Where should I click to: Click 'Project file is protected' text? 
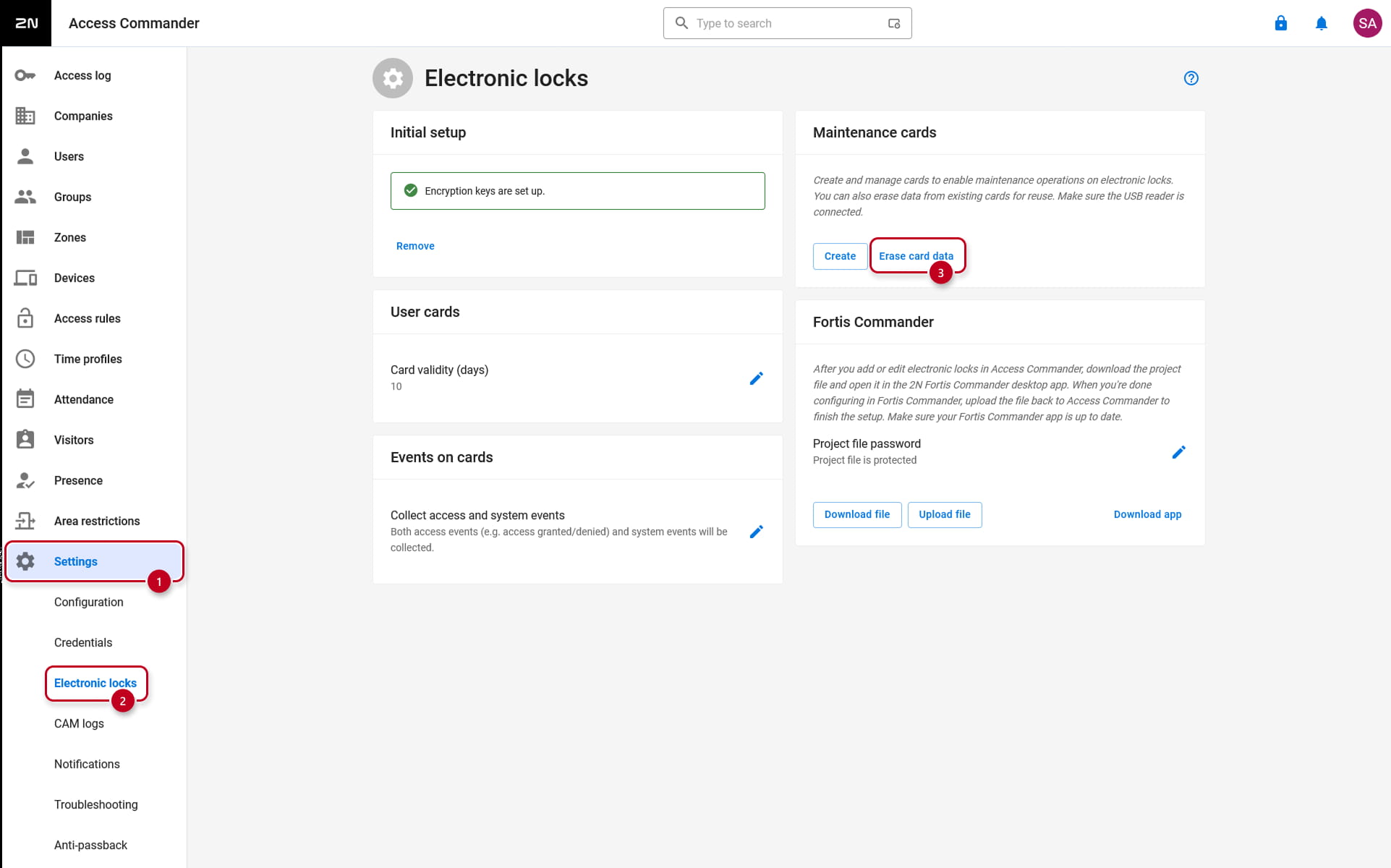point(864,460)
